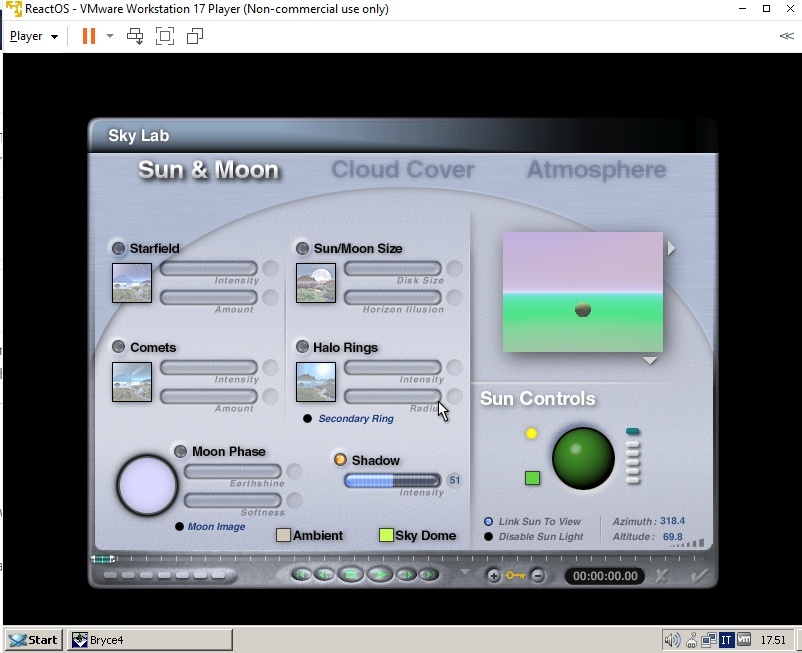Step to next keyframe button
The height and width of the screenshot is (653, 802).
tap(407, 575)
